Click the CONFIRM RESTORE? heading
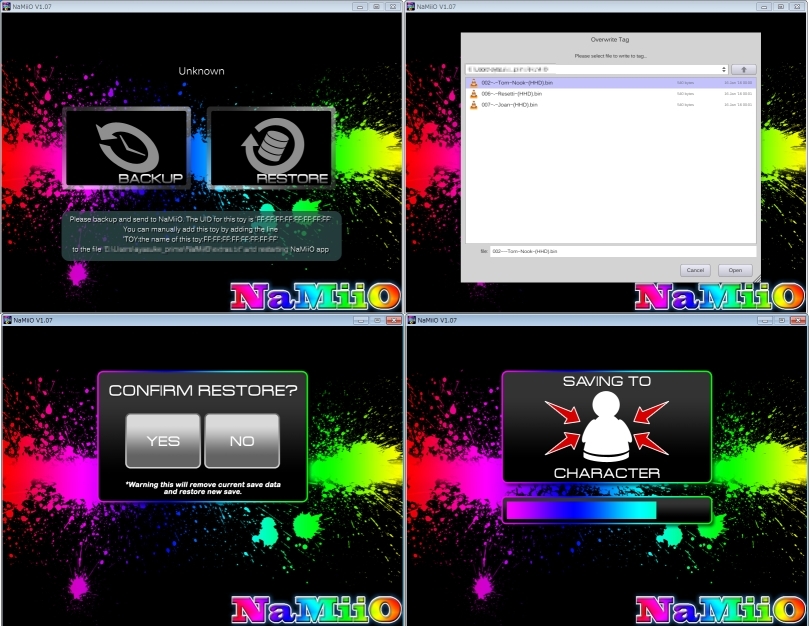809x626 pixels. click(x=203, y=390)
